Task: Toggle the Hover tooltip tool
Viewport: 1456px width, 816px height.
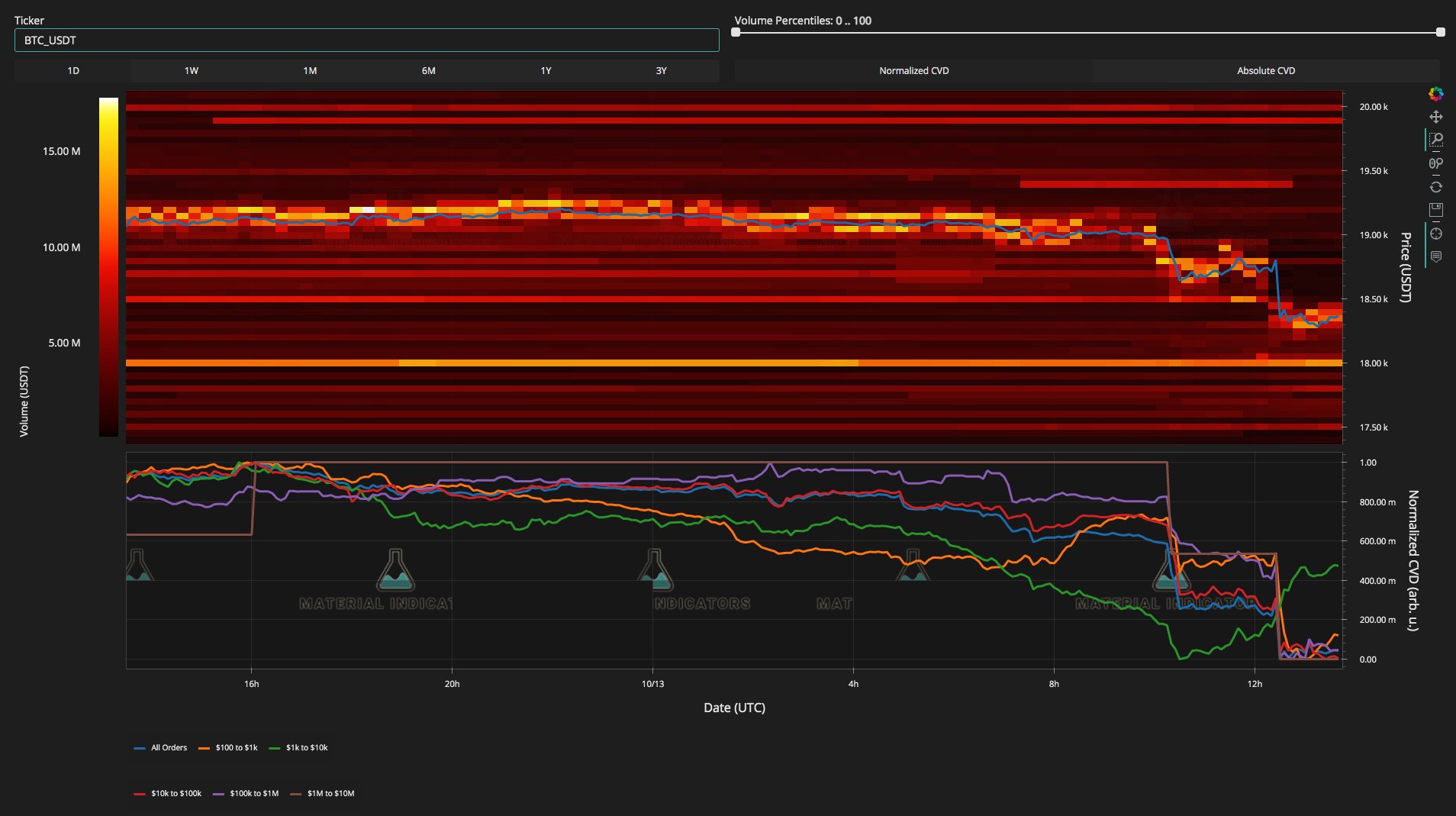Action: [x=1435, y=257]
